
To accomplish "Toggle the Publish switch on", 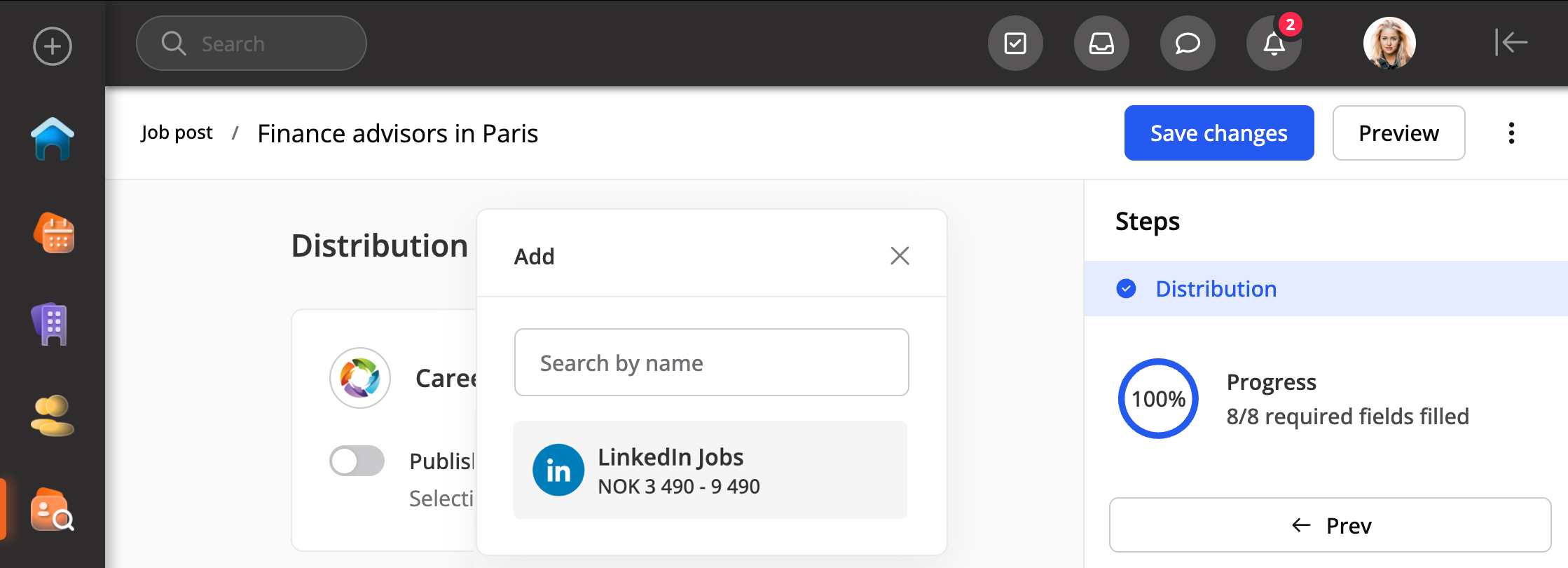I will coord(357,461).
